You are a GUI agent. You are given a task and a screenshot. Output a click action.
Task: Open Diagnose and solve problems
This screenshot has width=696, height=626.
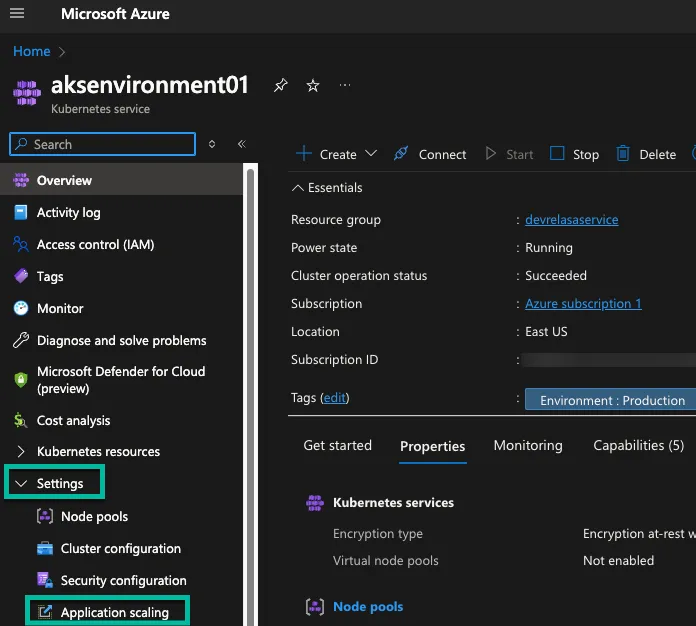tap(121, 340)
